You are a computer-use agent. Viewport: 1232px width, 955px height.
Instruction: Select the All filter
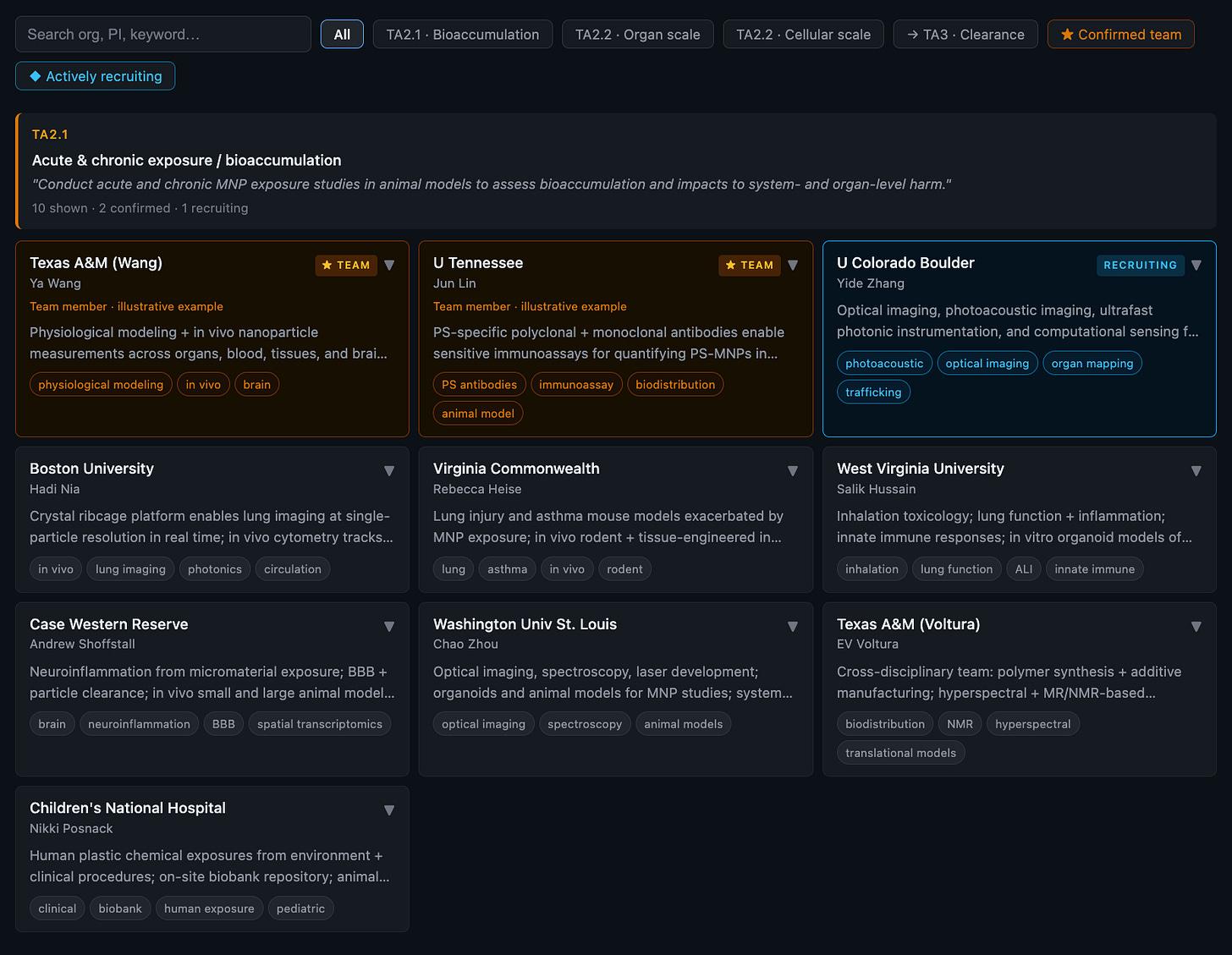pyautogui.click(x=342, y=35)
